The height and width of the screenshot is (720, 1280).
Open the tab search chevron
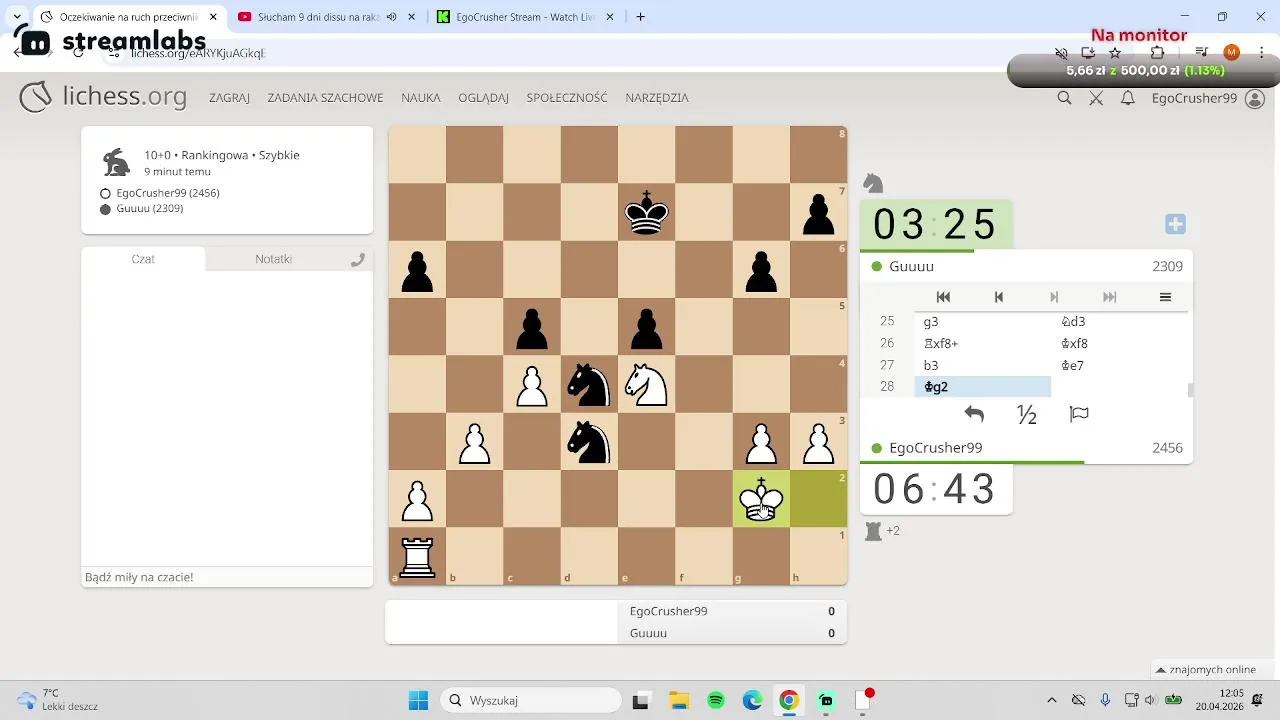[x=17, y=17]
